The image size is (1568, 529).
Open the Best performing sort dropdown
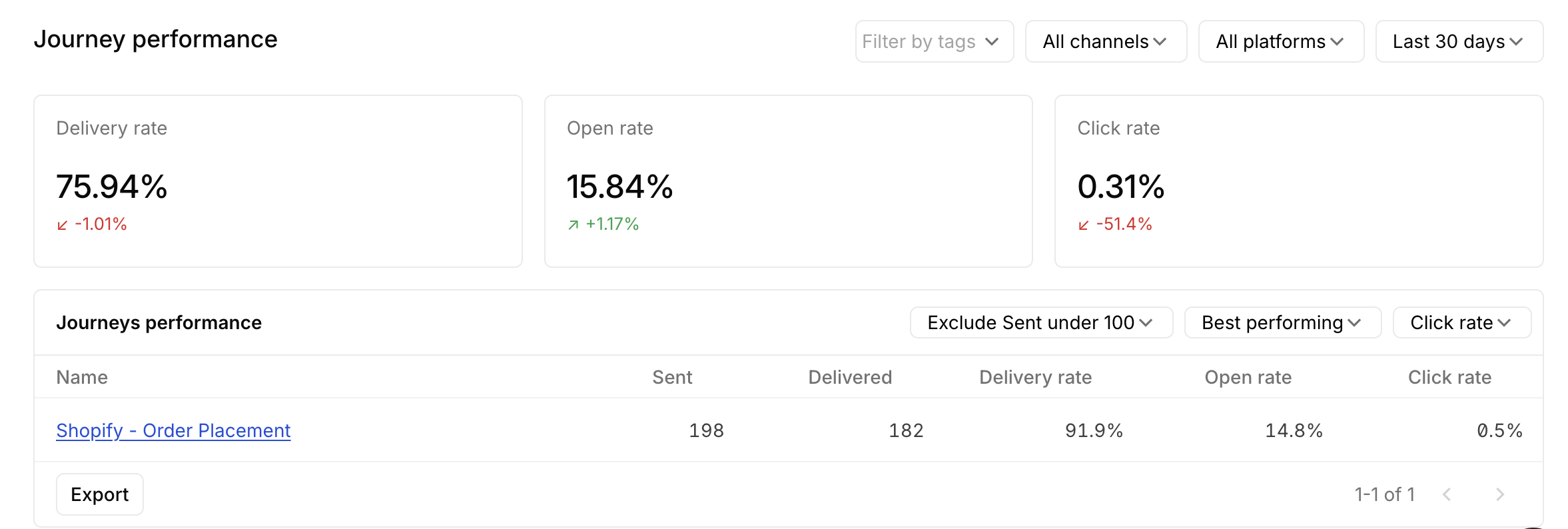[x=1282, y=322]
